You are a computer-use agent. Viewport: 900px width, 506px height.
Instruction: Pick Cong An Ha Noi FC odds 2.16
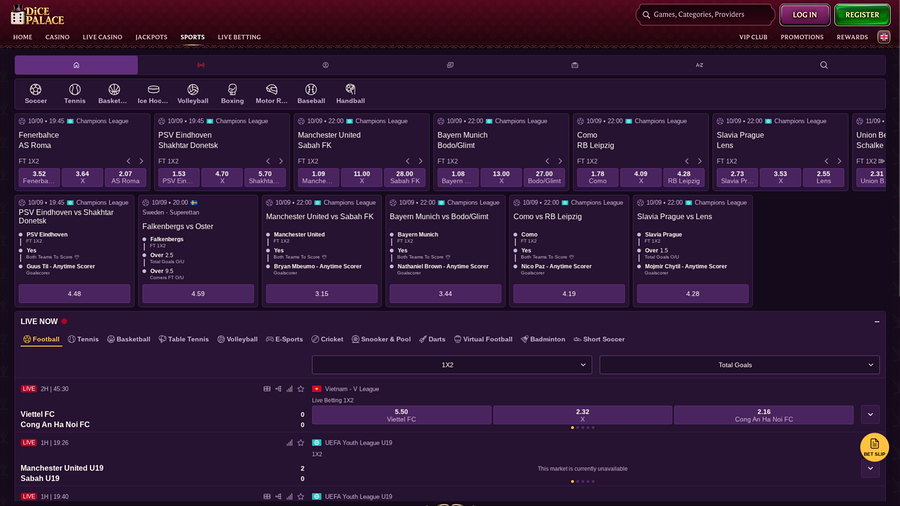763,415
